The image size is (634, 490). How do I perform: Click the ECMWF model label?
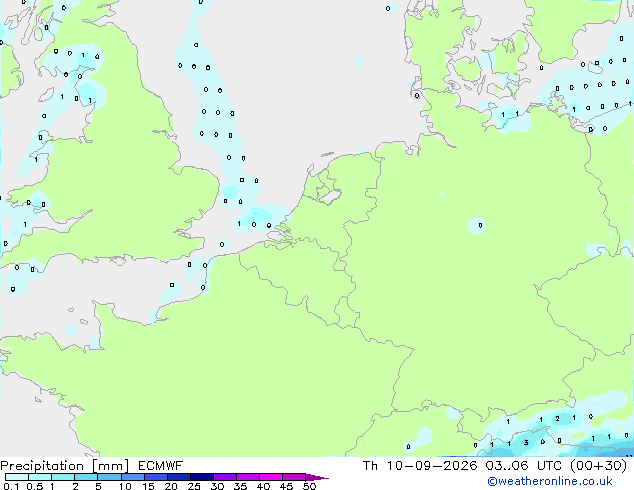(161, 466)
